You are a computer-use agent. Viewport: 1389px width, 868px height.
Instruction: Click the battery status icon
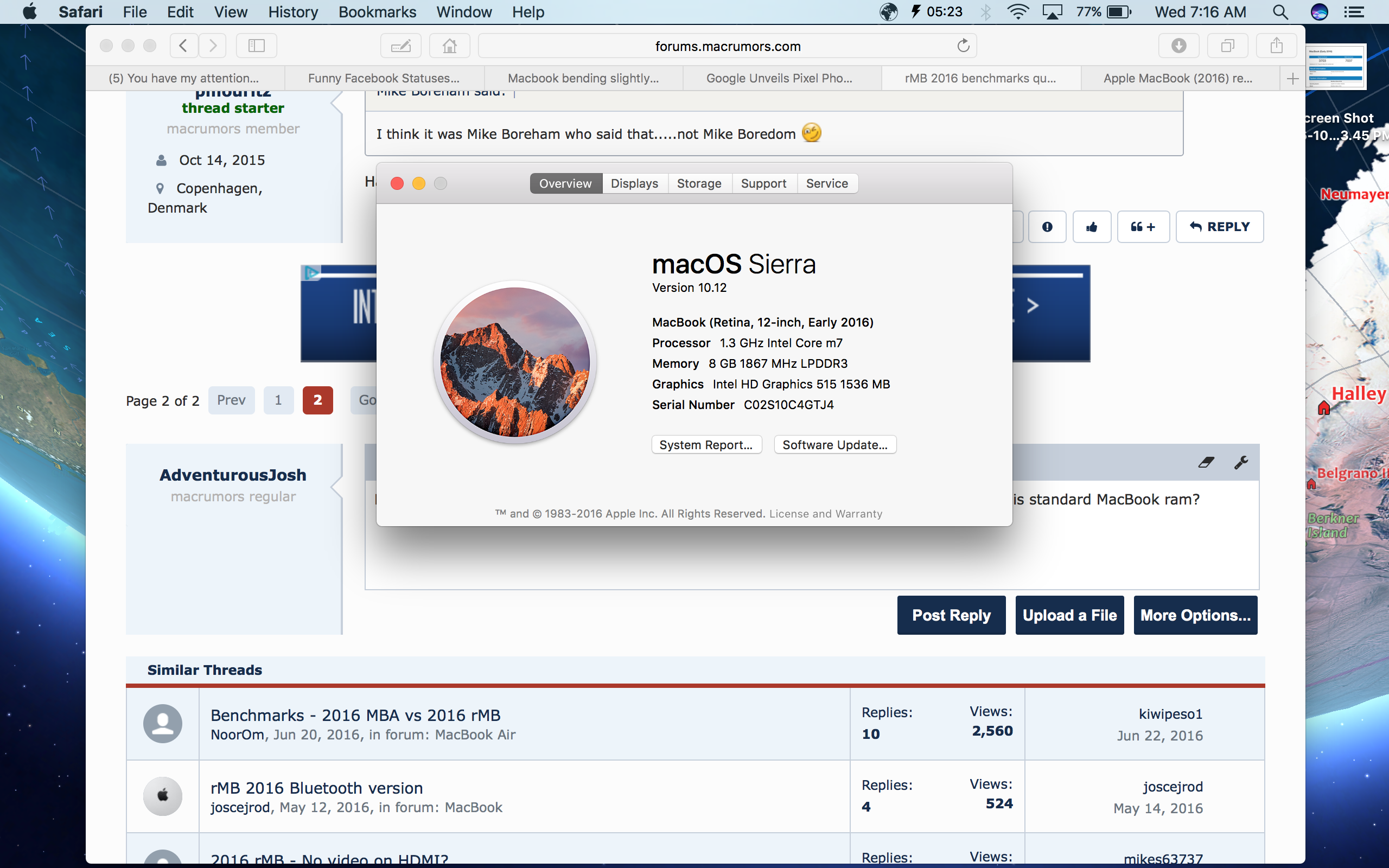click(1119, 12)
